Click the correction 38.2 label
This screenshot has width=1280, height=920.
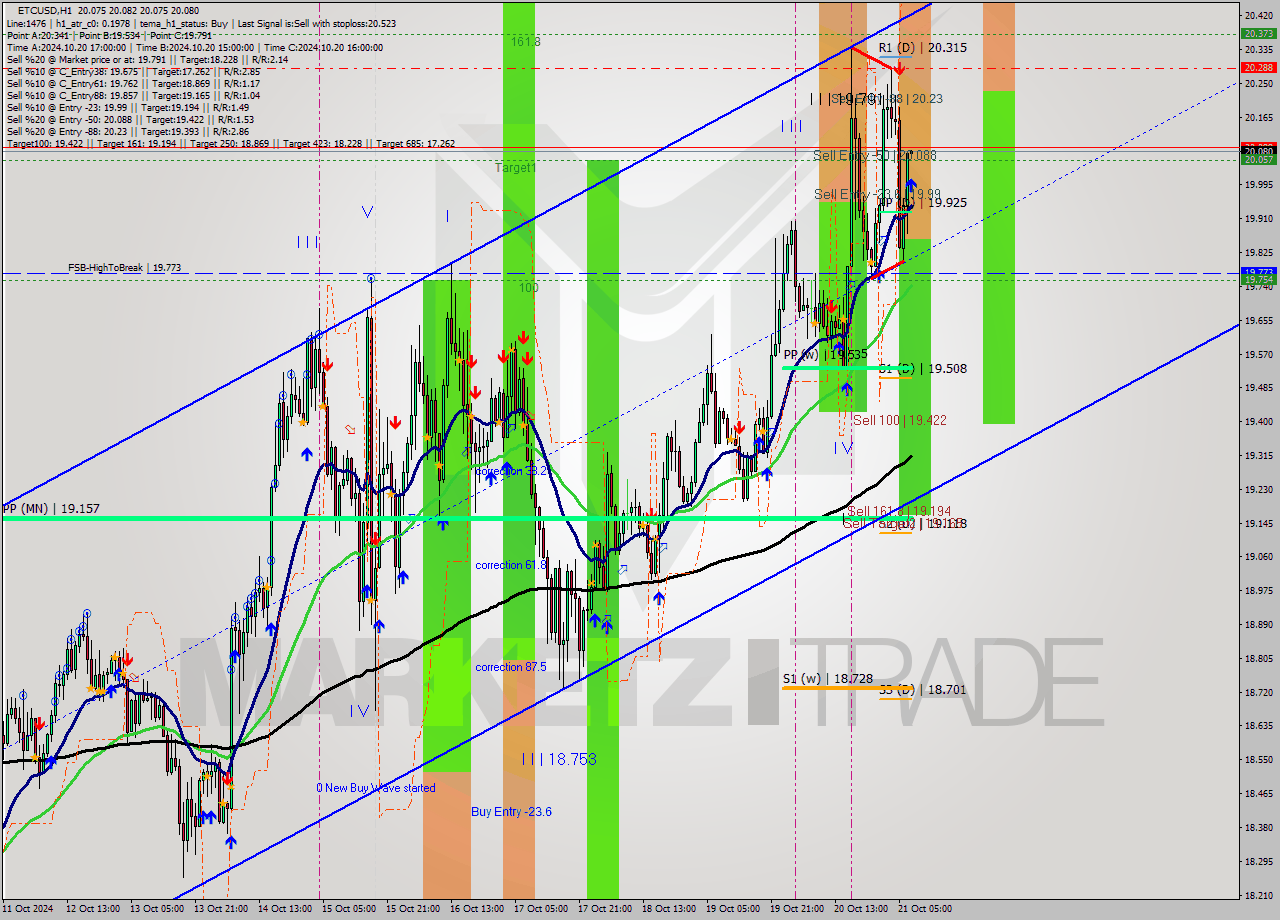point(511,471)
